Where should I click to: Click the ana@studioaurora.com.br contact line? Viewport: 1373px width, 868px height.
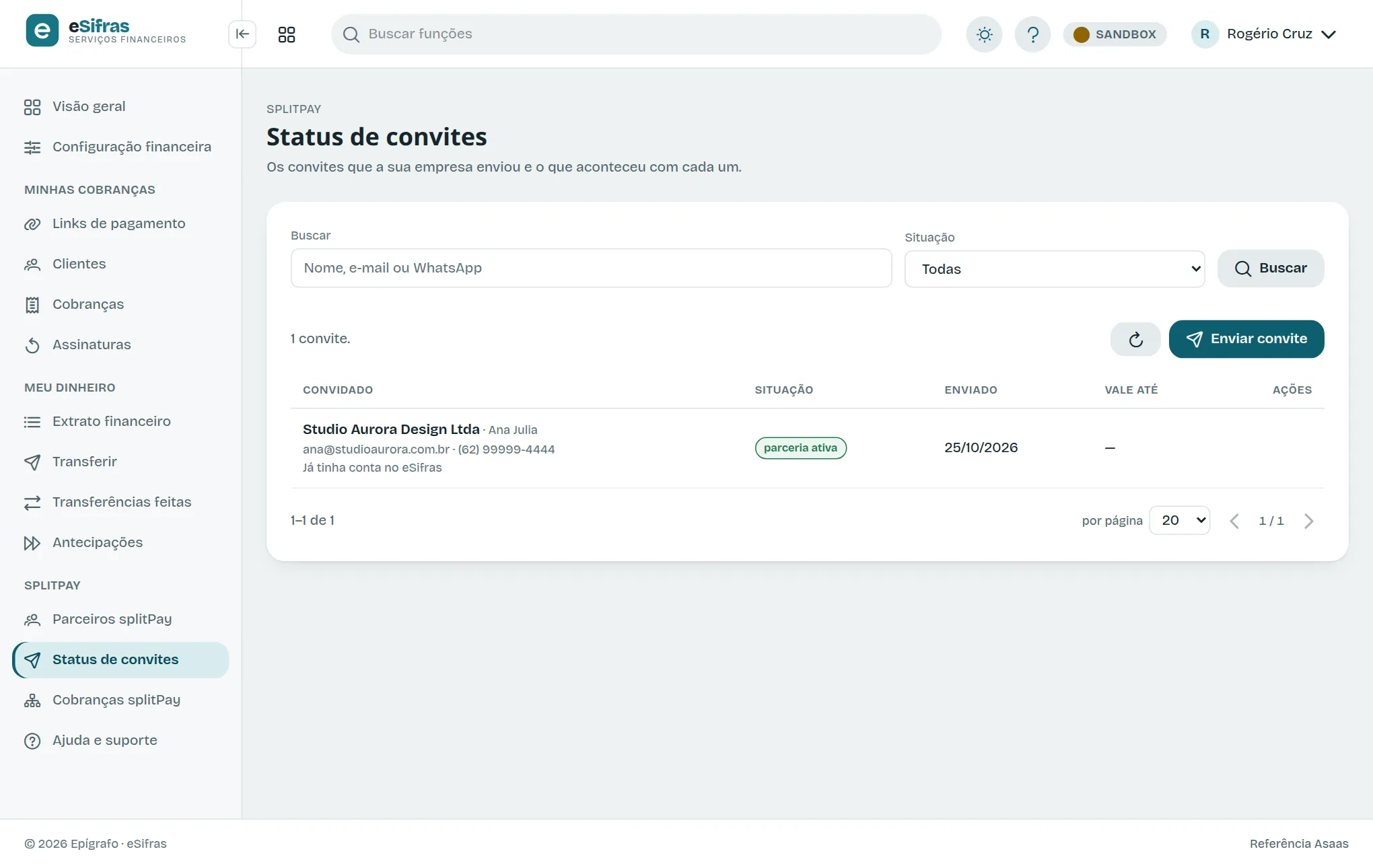[429, 449]
